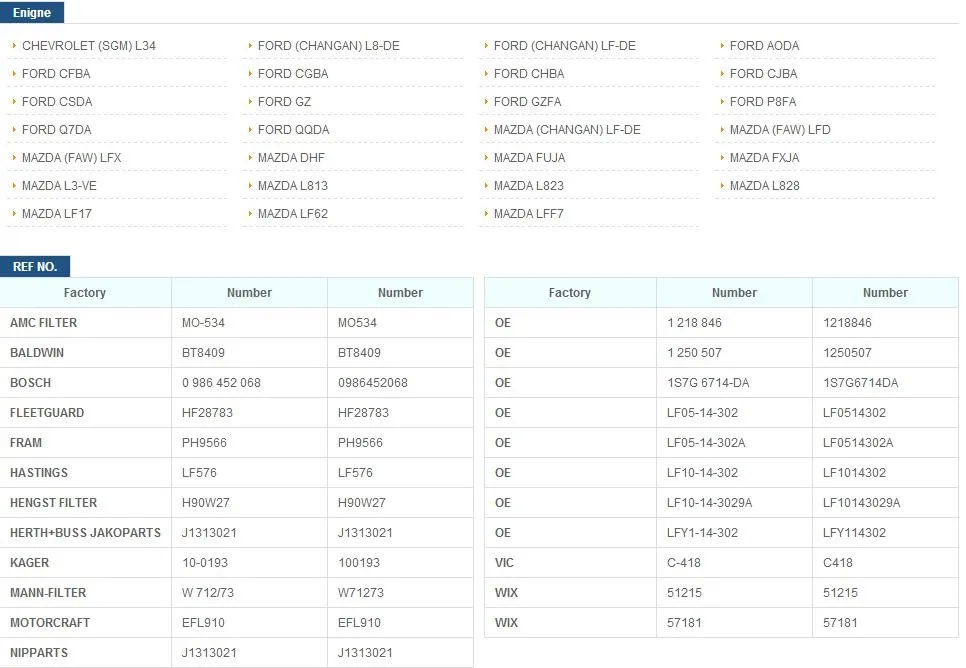Click WIX number 57181 in first Number column
The height and width of the screenshot is (668, 966).
(x=684, y=623)
